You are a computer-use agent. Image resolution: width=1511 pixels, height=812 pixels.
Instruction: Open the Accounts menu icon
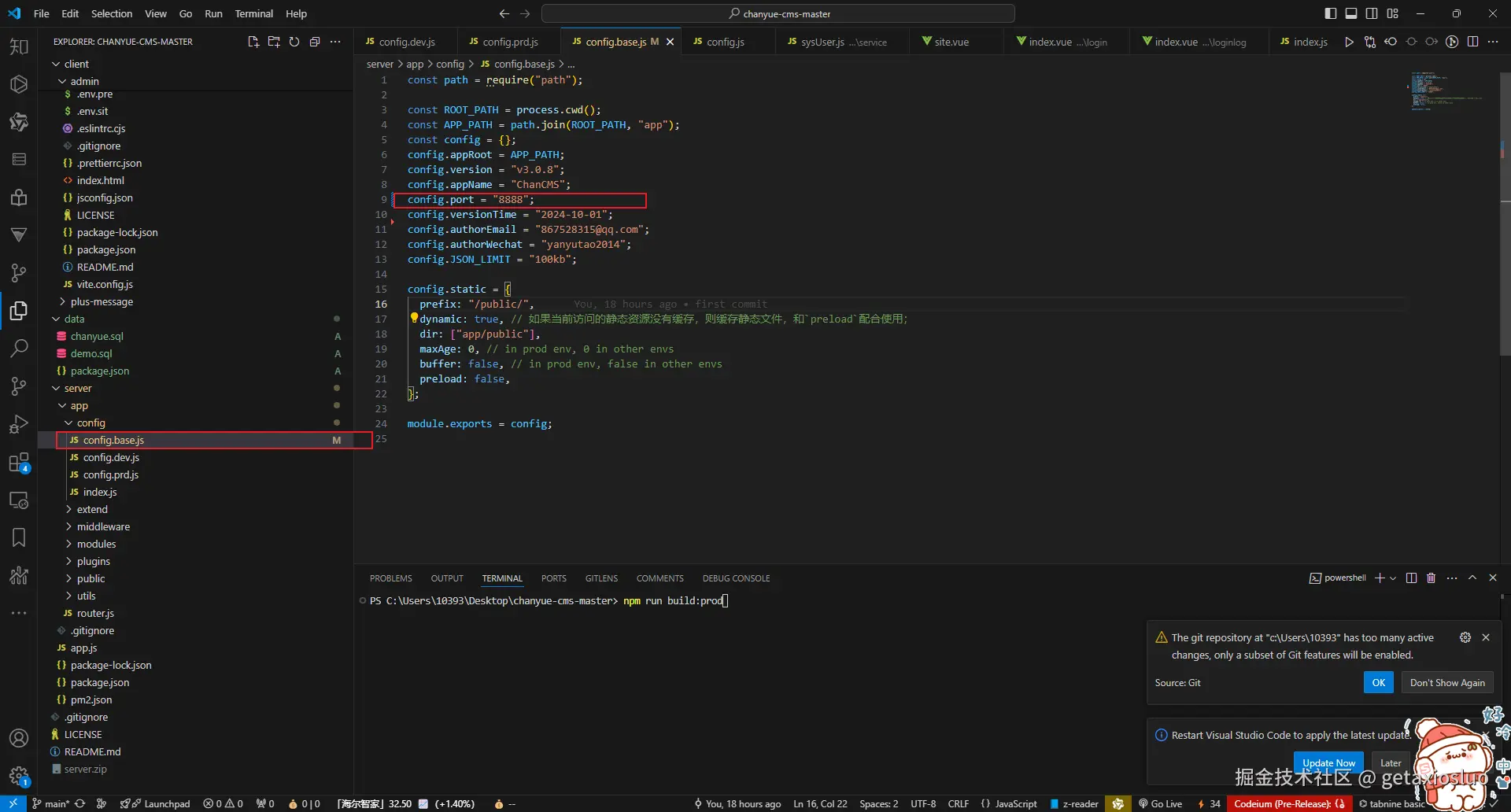(x=19, y=738)
